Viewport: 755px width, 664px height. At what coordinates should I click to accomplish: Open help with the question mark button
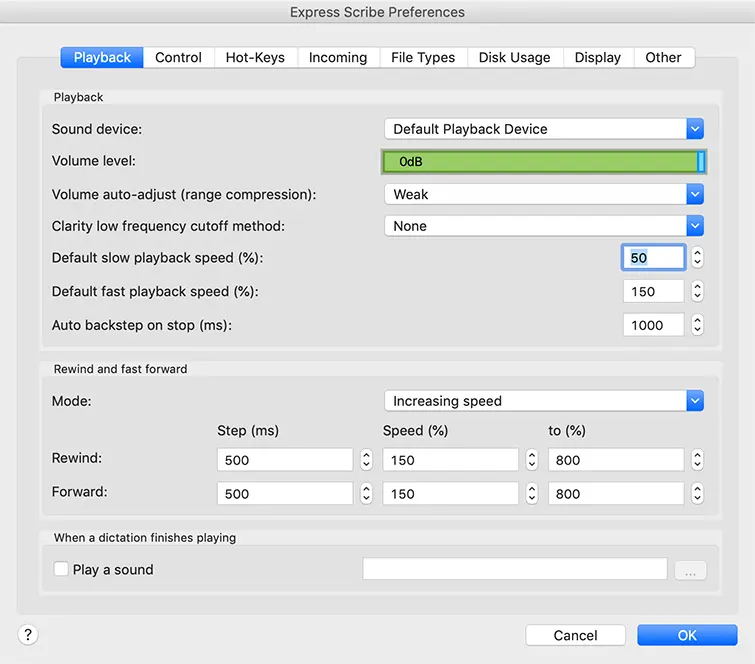pyautogui.click(x=28, y=634)
